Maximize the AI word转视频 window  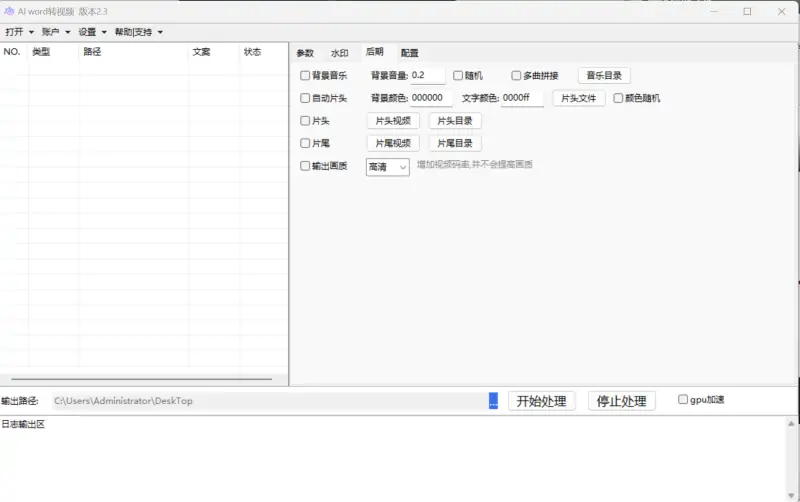(747, 11)
